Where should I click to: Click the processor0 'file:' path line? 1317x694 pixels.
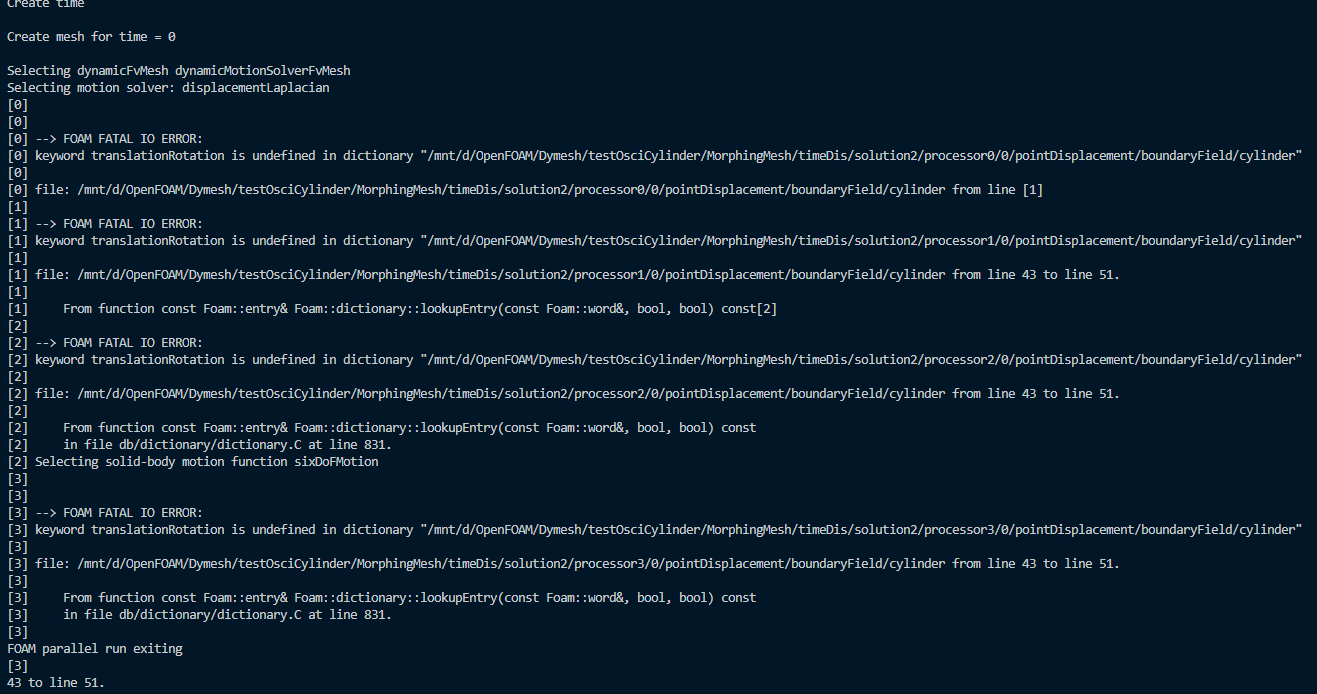click(539, 190)
